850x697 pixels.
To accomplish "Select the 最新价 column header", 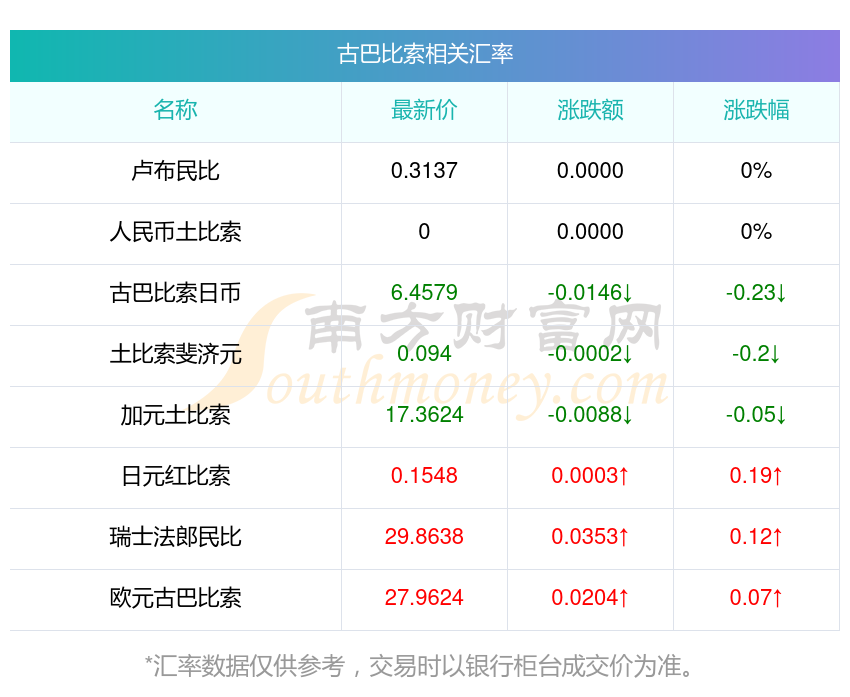I will click(x=424, y=110).
